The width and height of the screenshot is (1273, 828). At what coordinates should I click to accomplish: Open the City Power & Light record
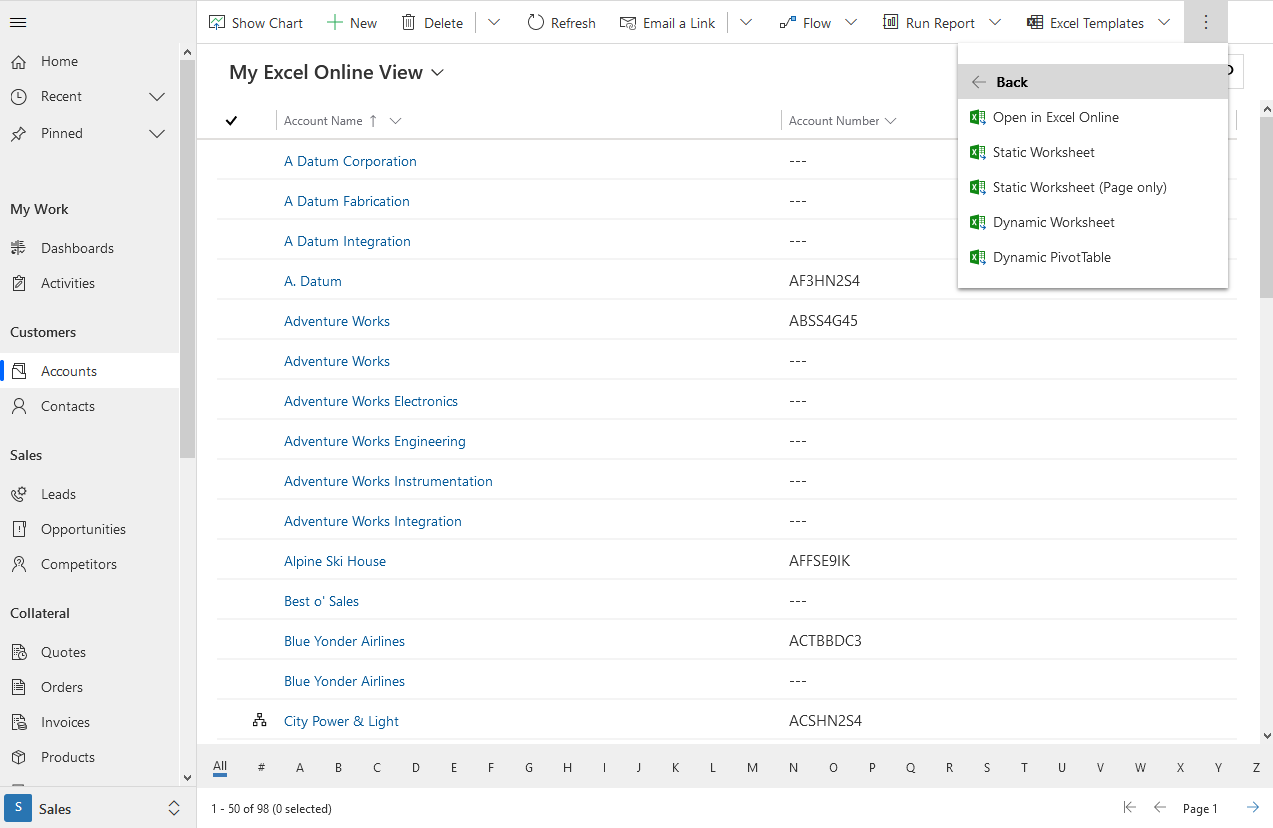(x=340, y=720)
